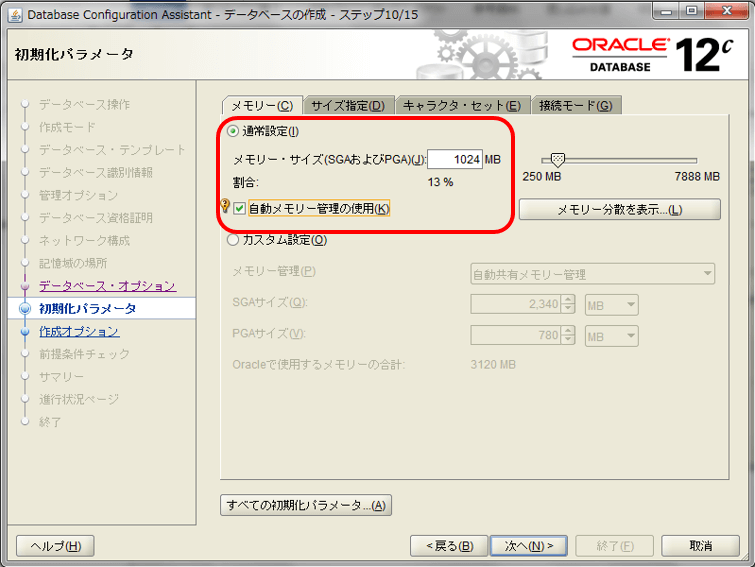Click the 取消 button
The height and width of the screenshot is (567, 755).
701,546
